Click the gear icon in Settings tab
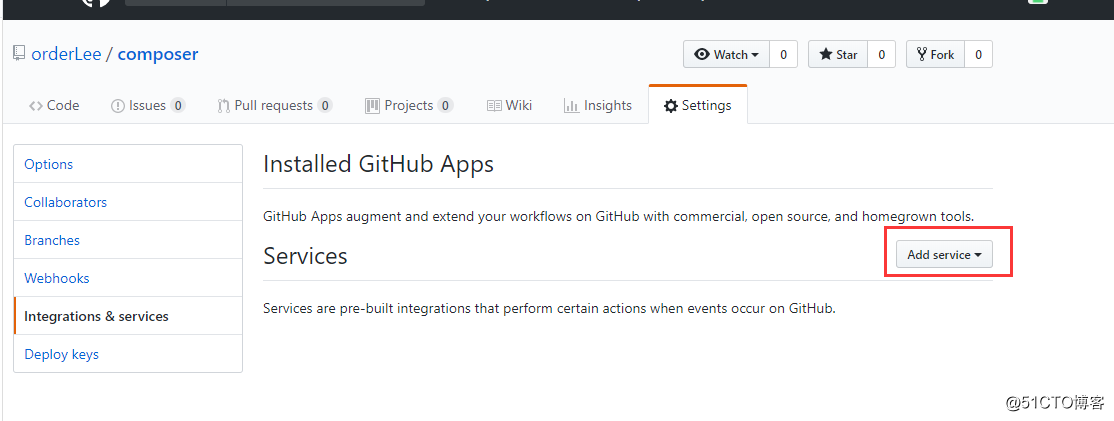Screen dimensions: 1114x421 pos(671,106)
